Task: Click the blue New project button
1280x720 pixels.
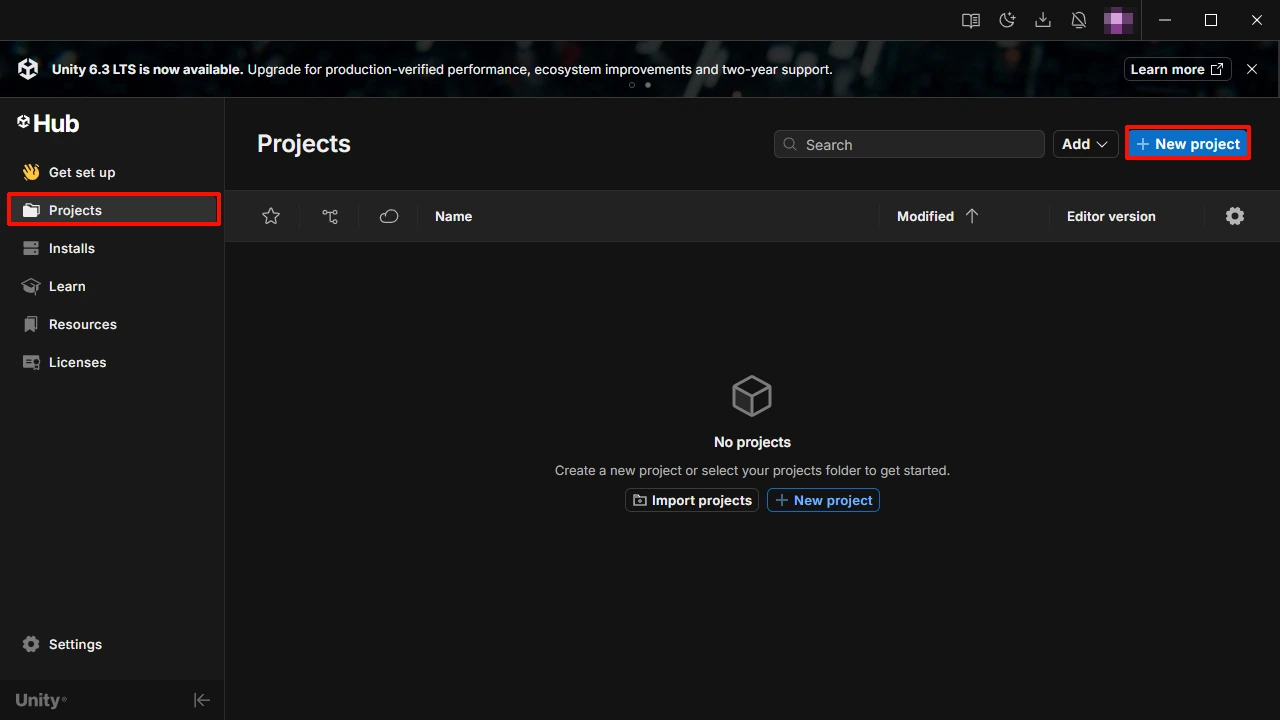Action: pyautogui.click(x=1188, y=144)
